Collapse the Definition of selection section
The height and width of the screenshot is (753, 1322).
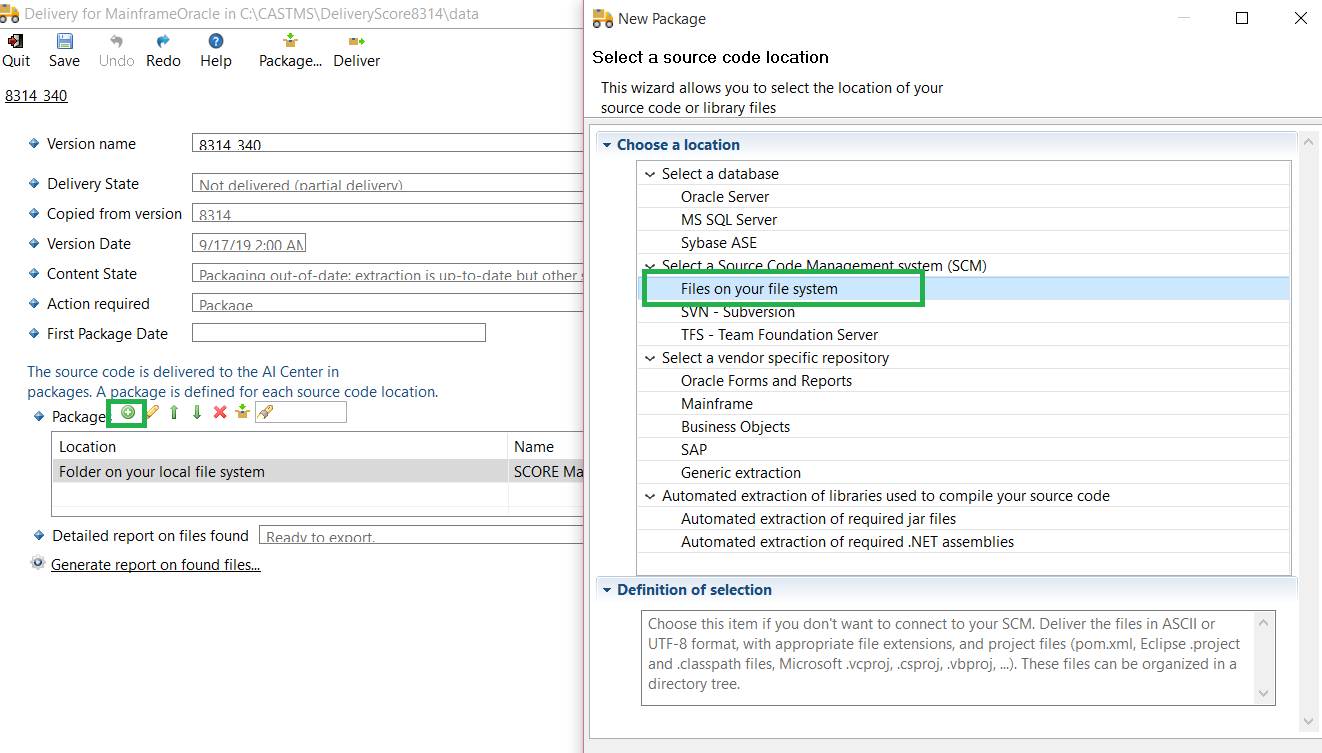(x=607, y=590)
